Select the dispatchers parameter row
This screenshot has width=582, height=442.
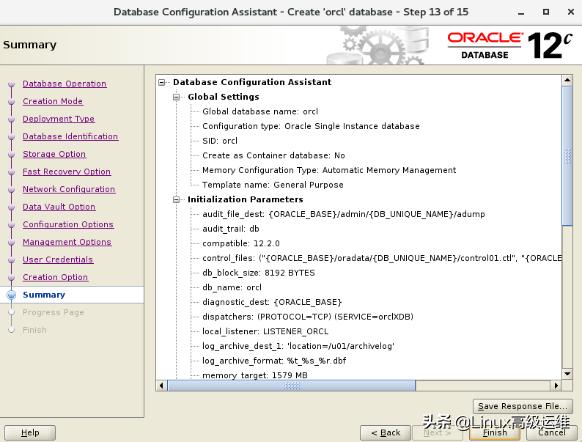308,317
